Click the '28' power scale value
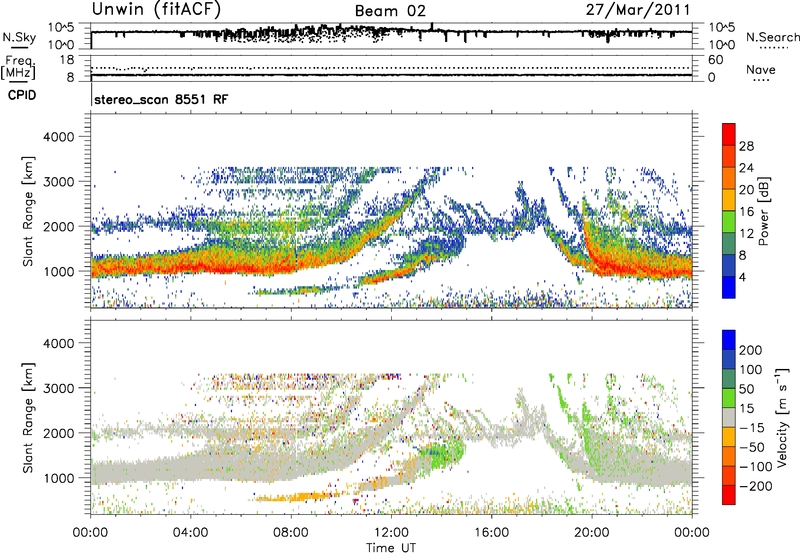The image size is (800, 554). coord(746,146)
